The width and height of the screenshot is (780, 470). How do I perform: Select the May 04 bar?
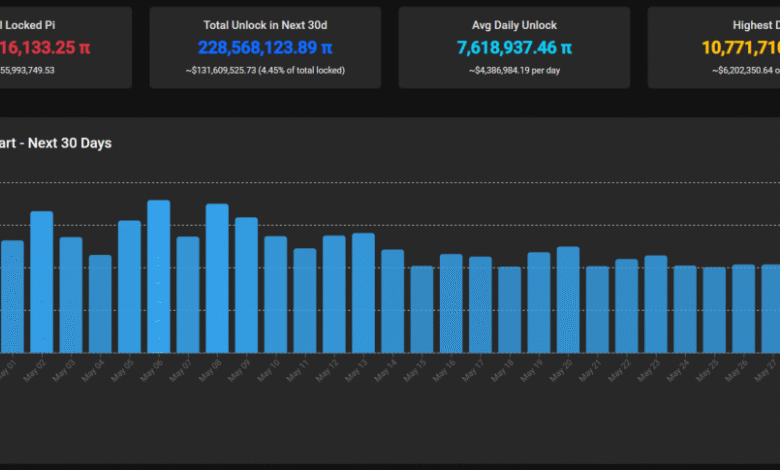coord(100,304)
